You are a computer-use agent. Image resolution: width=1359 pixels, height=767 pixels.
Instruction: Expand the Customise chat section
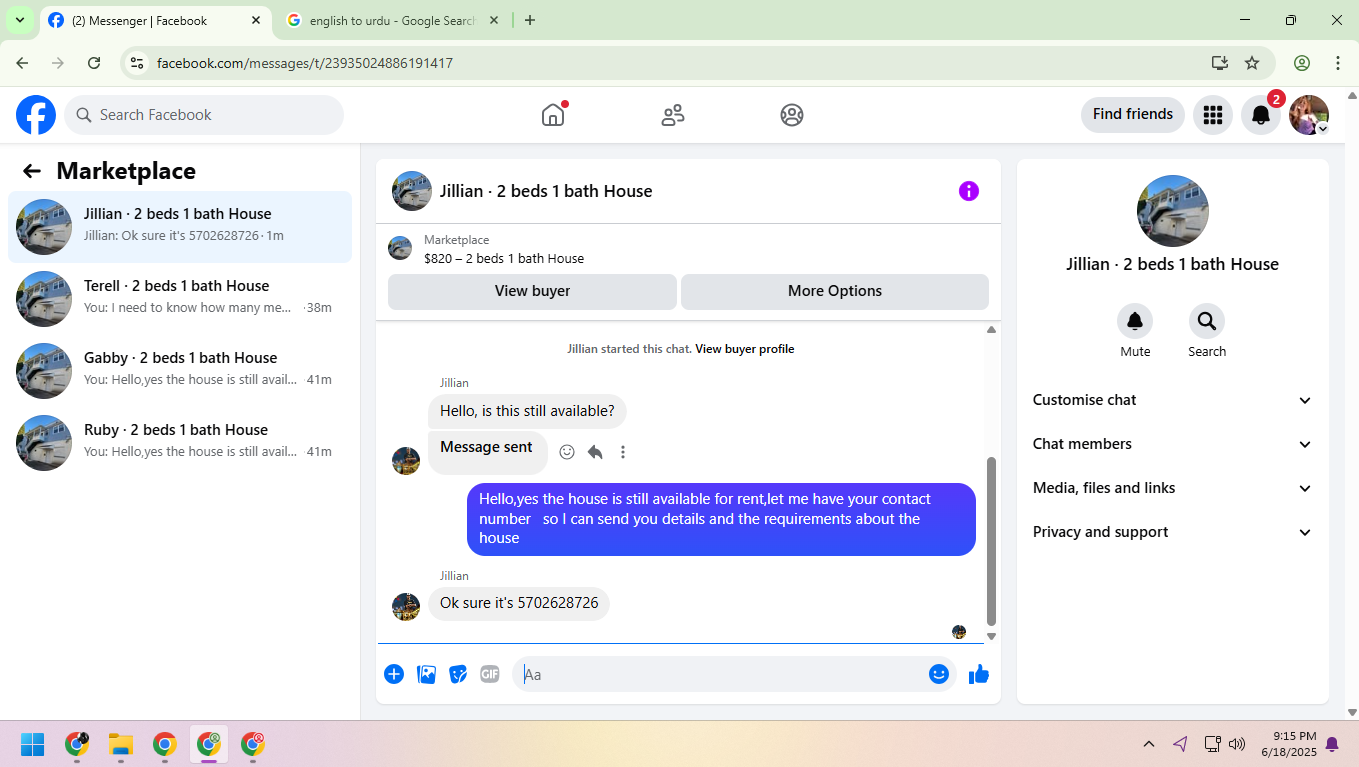click(1172, 400)
